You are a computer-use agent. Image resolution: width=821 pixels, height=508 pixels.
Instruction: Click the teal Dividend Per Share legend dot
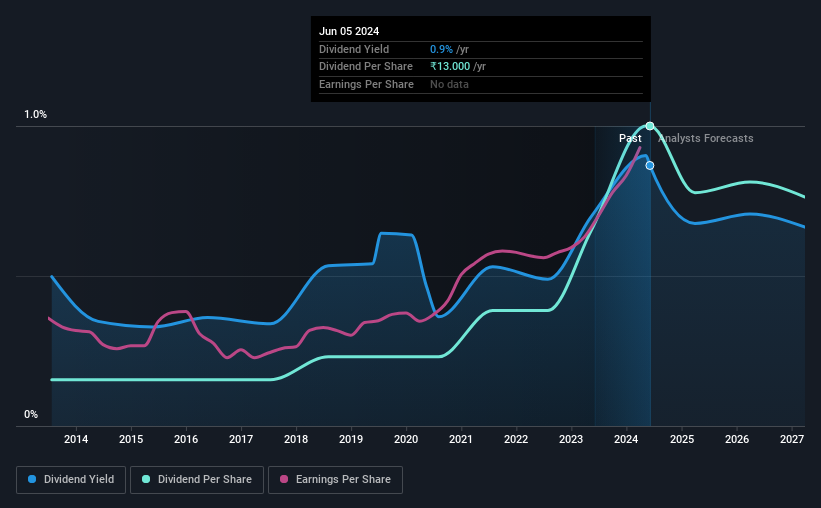pyautogui.click(x=146, y=479)
